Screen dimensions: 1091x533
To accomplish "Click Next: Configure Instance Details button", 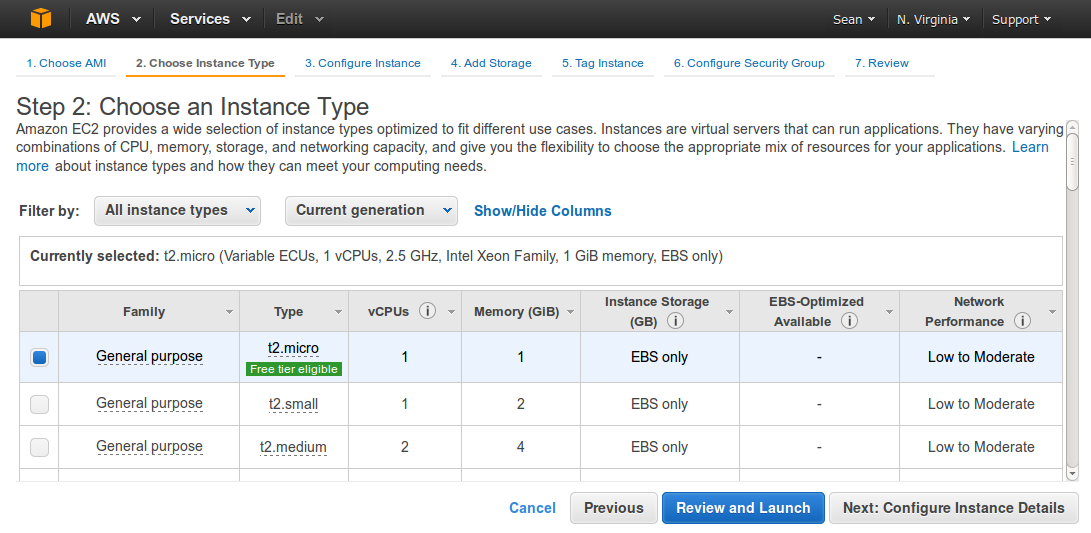I will tap(954, 508).
